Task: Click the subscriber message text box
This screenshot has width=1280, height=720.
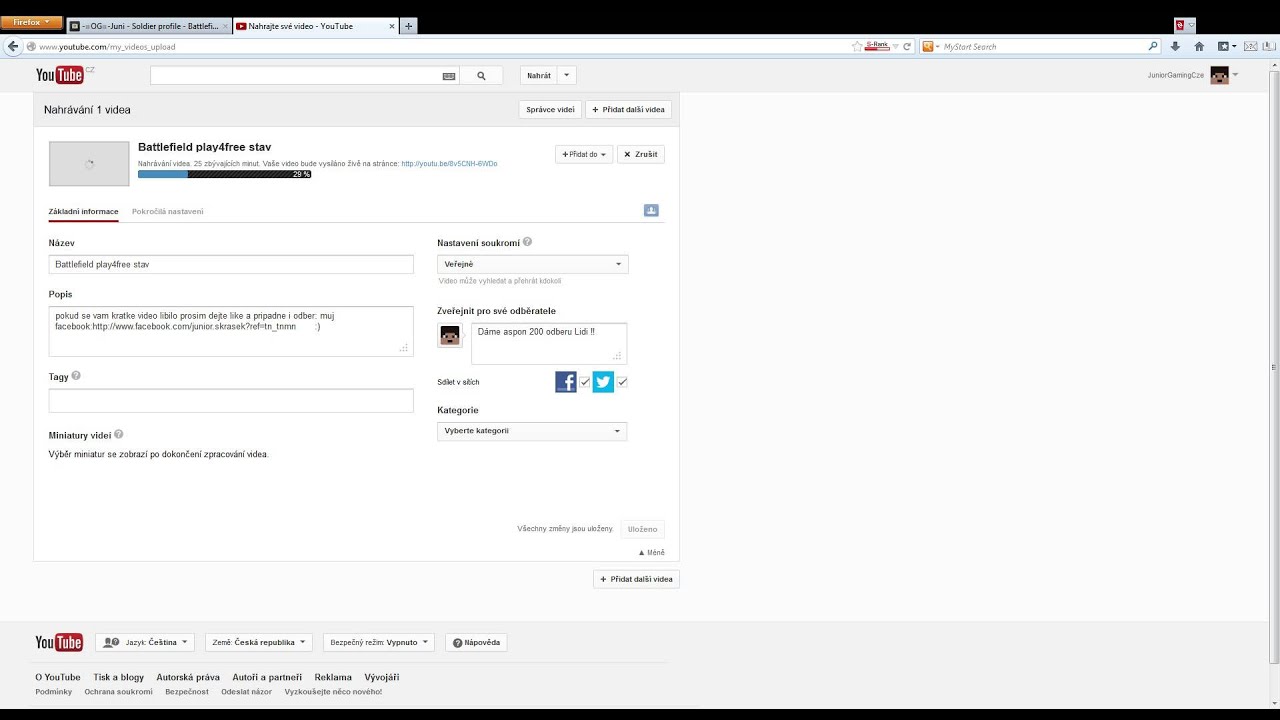Action: pyautogui.click(x=549, y=344)
